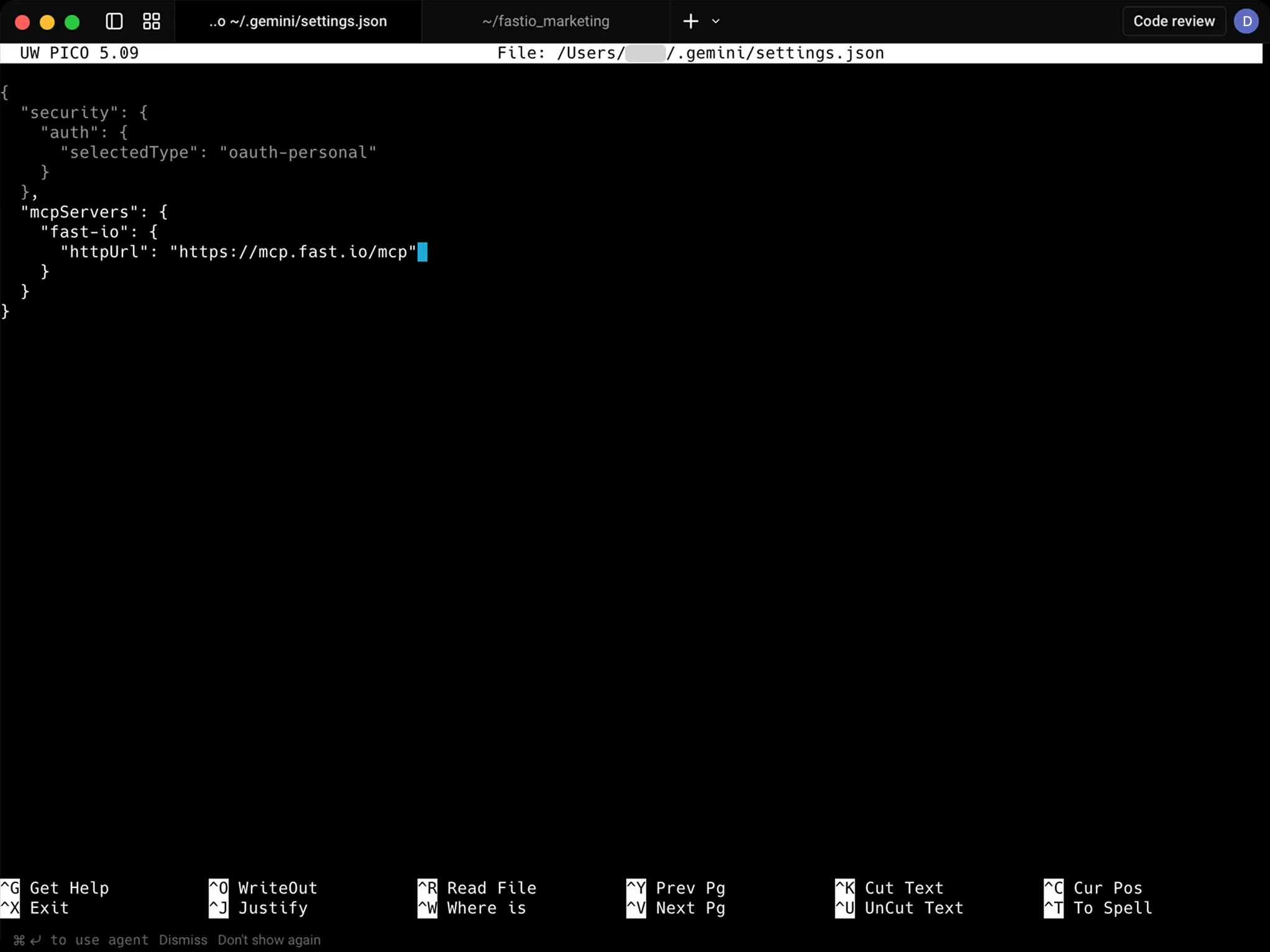Screen dimensions: 1270x952
Task: Select the WriteOut command in pico's shortcut bar
Action: point(276,887)
